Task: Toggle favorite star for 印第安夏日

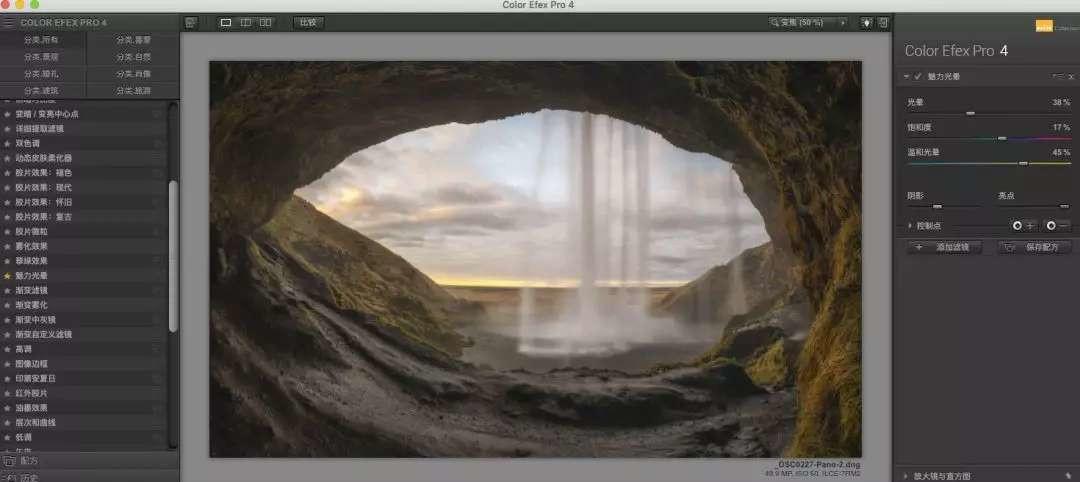Action: [8, 379]
